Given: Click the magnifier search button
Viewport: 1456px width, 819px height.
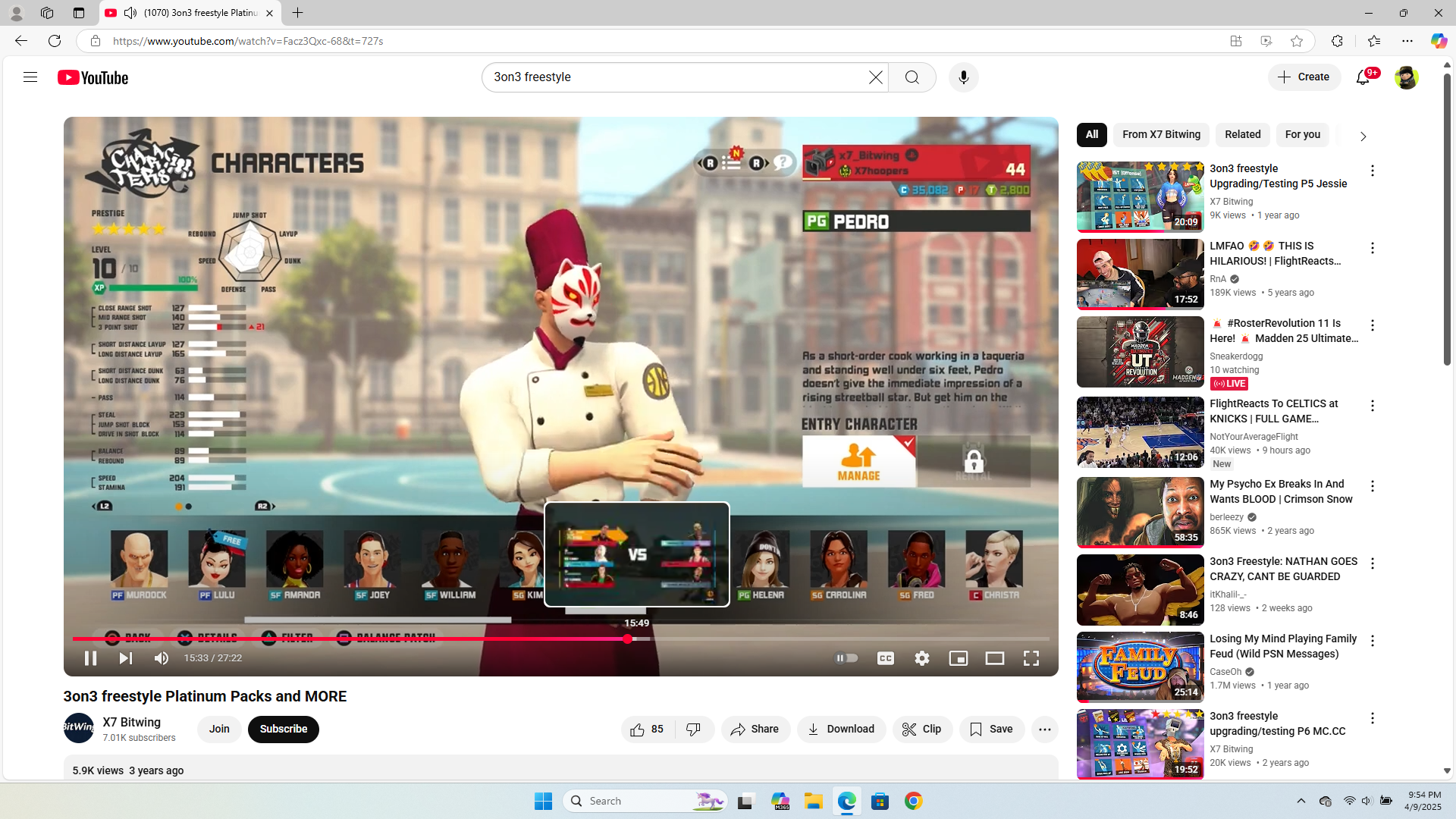Looking at the screenshot, I should point(912,77).
